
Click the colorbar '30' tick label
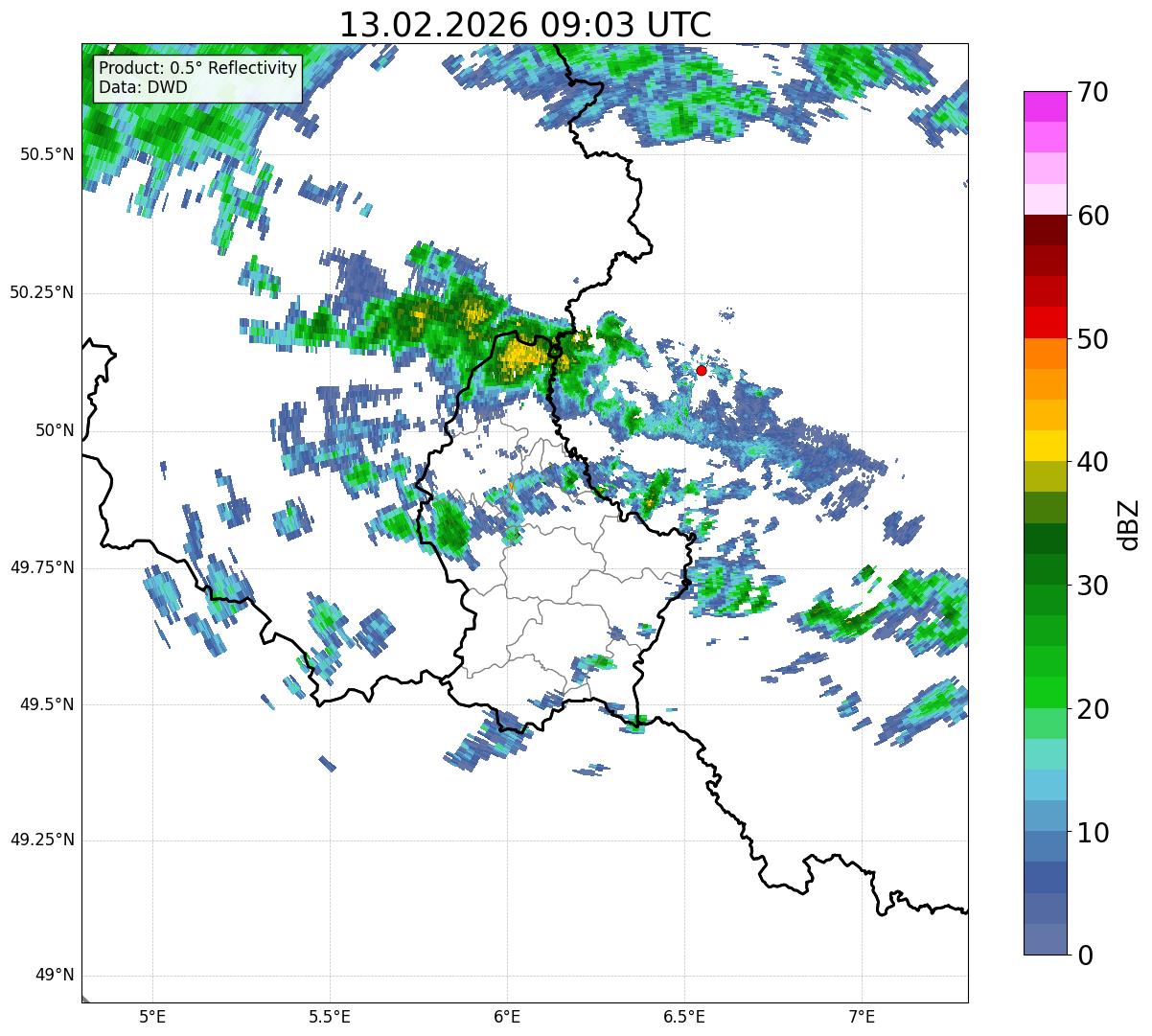(1093, 586)
